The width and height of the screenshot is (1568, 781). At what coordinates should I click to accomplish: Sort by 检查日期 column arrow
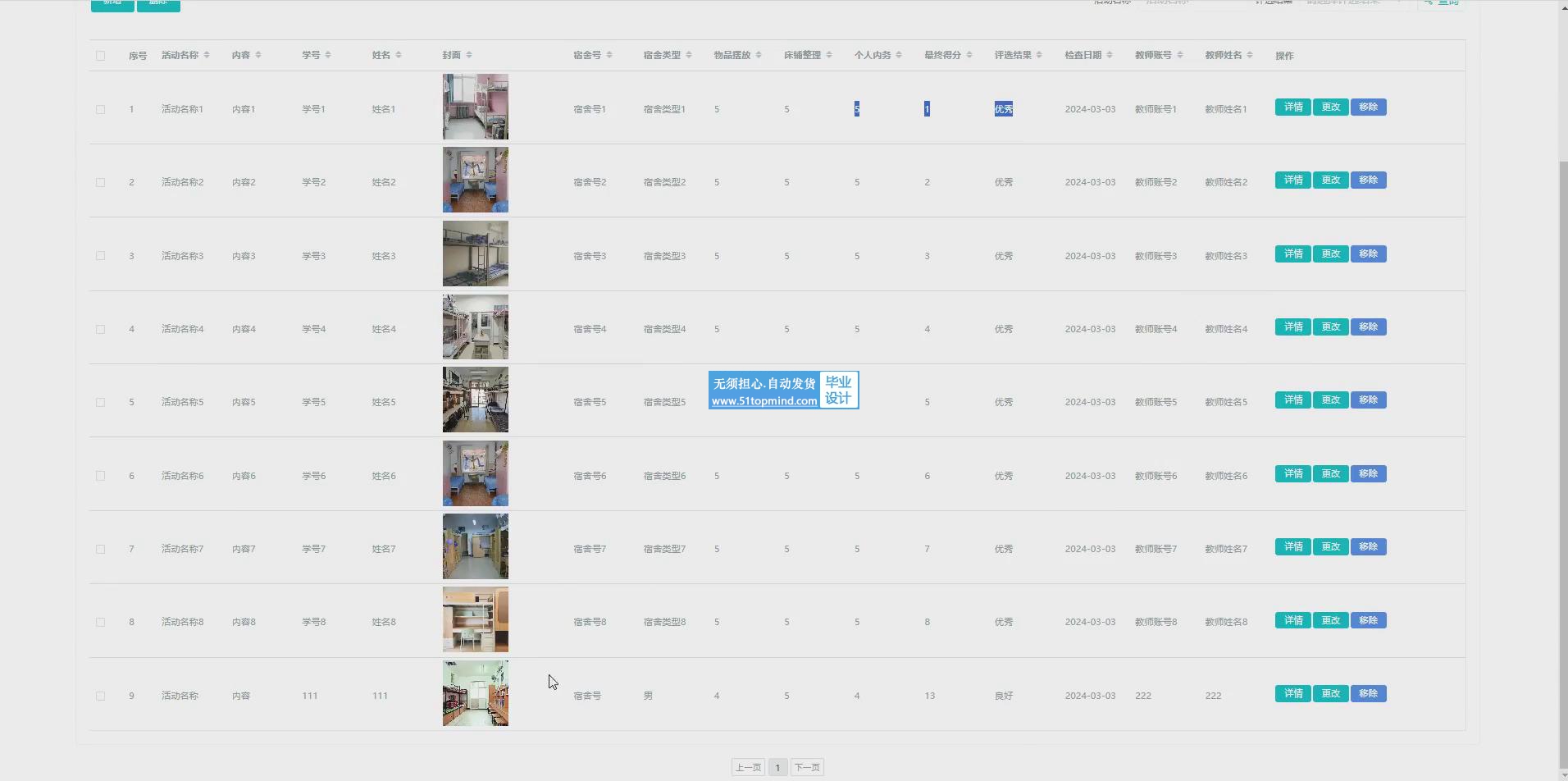[x=1110, y=55]
